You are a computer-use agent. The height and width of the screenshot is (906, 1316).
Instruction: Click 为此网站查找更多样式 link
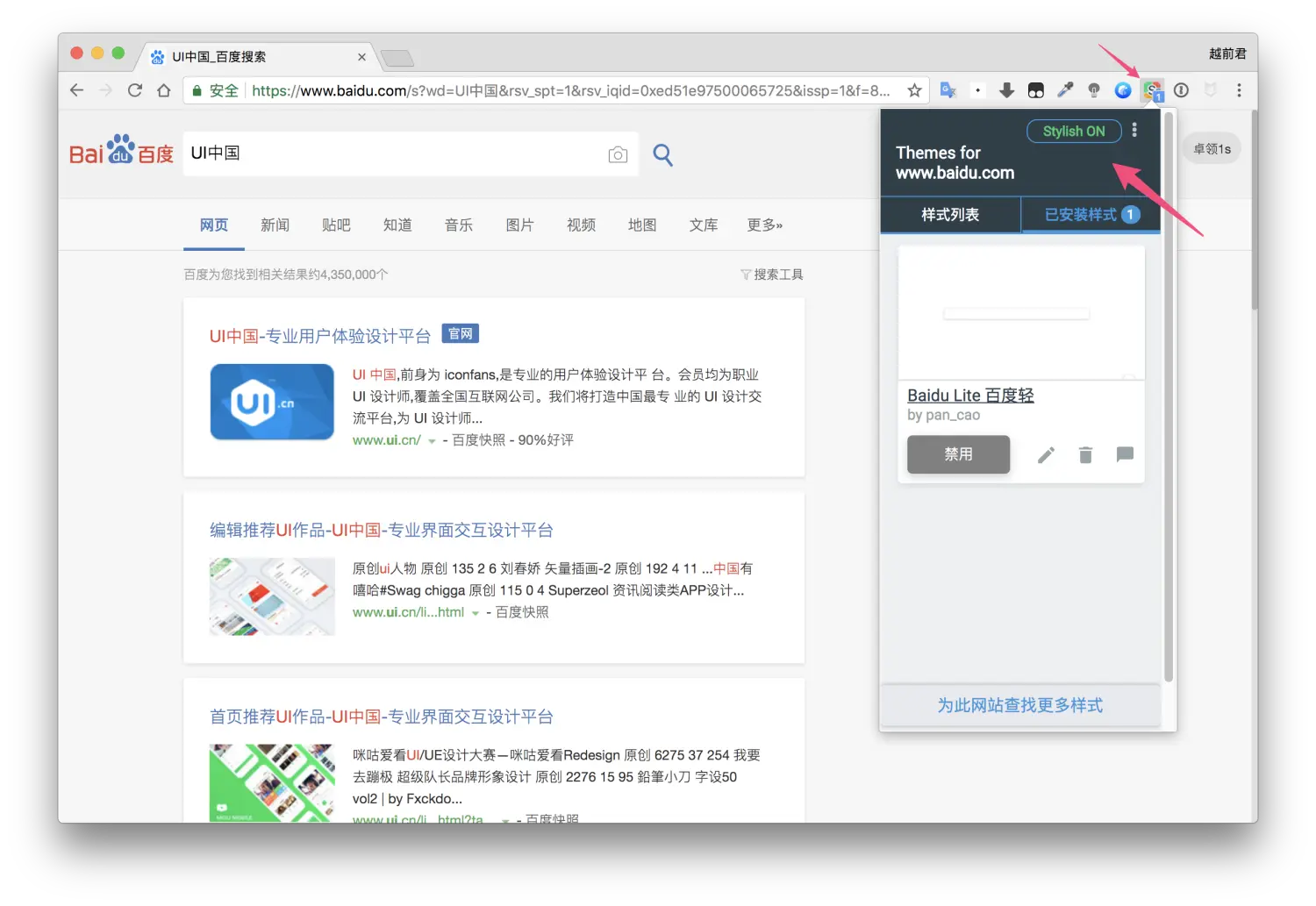coord(1020,706)
